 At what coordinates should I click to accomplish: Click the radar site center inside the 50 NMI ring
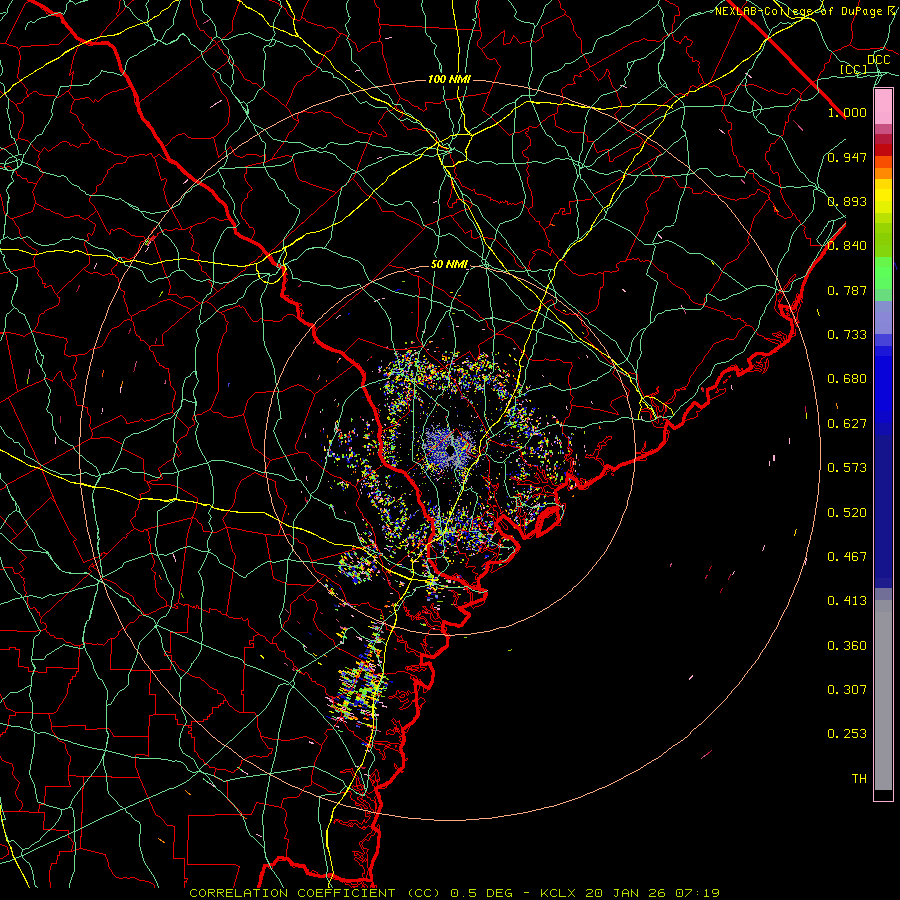[x=451, y=450]
